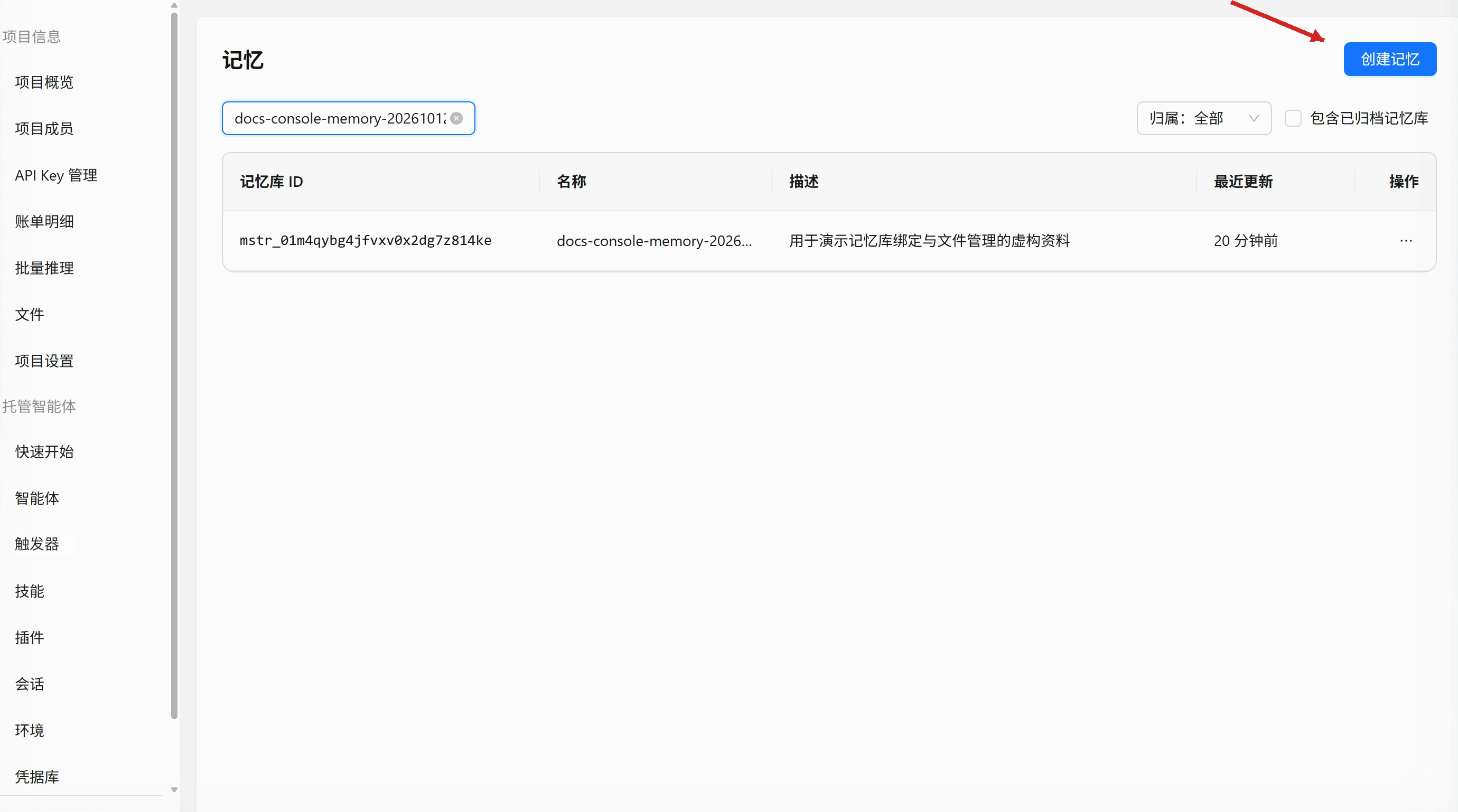Open 技能 in sidebar
1458x812 pixels.
(30, 591)
